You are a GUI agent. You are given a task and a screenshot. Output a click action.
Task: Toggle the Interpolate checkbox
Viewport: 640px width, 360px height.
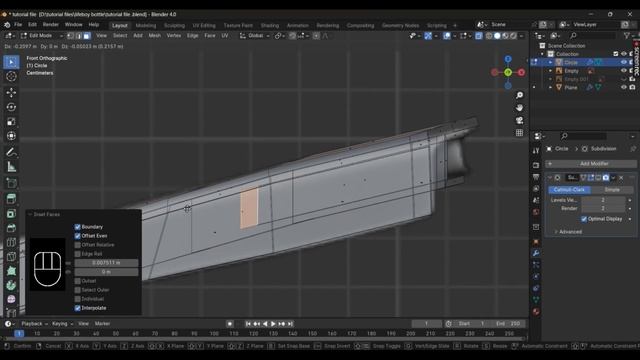click(x=78, y=308)
